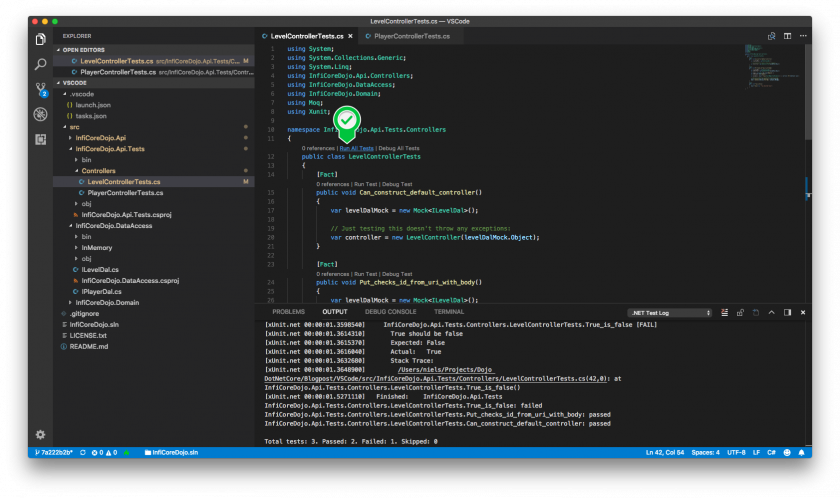This screenshot has height=498, width=840.
Task: Open errors and warnings count in status bar
Action: (104, 452)
